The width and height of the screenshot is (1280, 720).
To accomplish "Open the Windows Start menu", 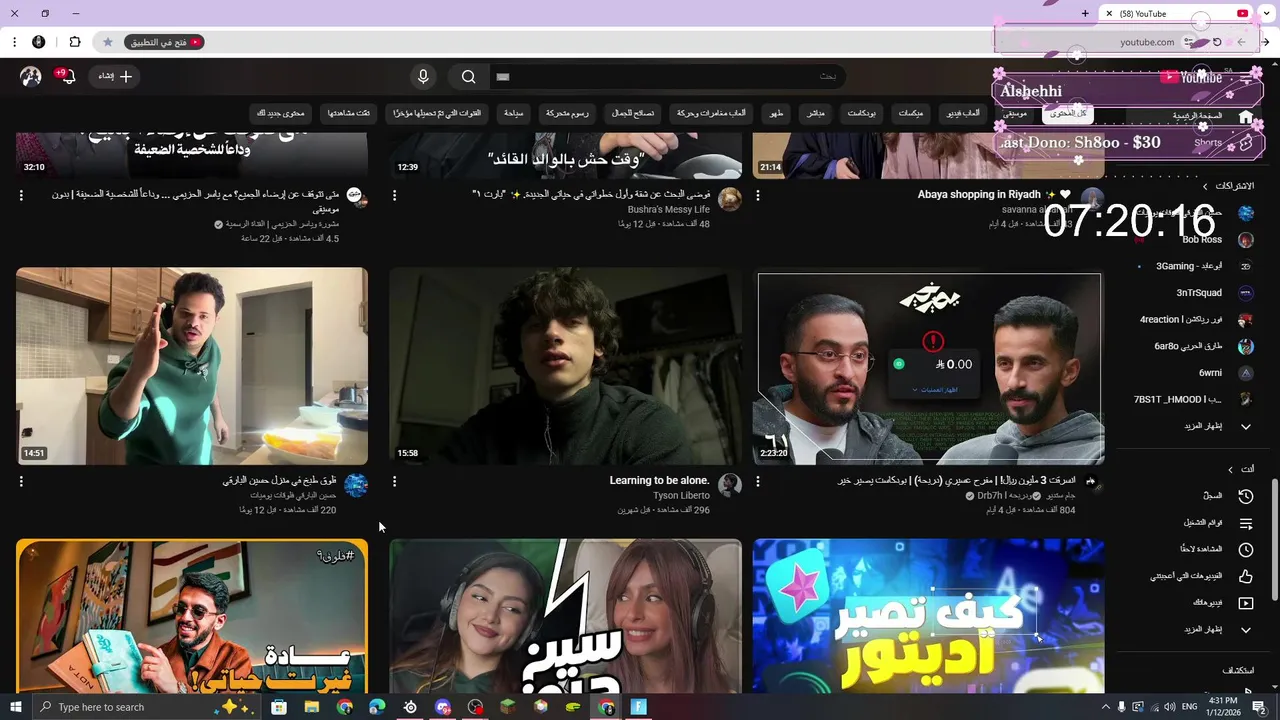I will pyautogui.click(x=15, y=707).
